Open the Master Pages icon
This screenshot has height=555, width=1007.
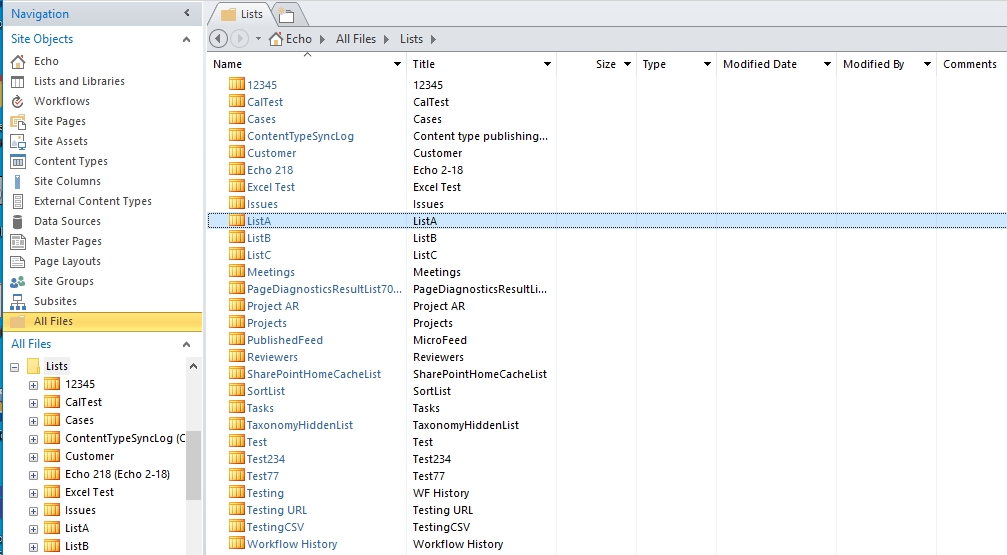[18, 242]
